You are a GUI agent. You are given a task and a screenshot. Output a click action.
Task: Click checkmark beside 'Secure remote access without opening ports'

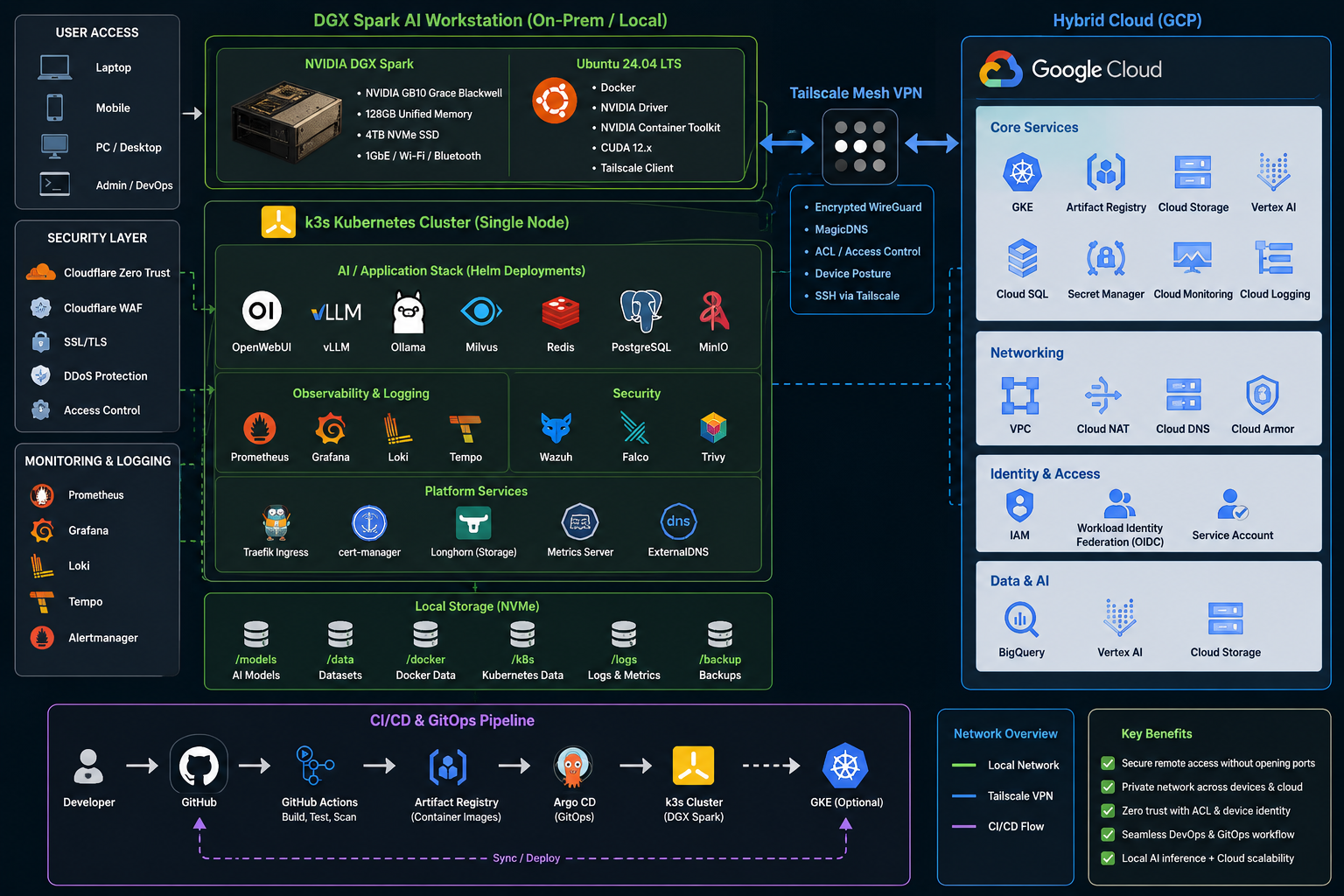(1108, 763)
